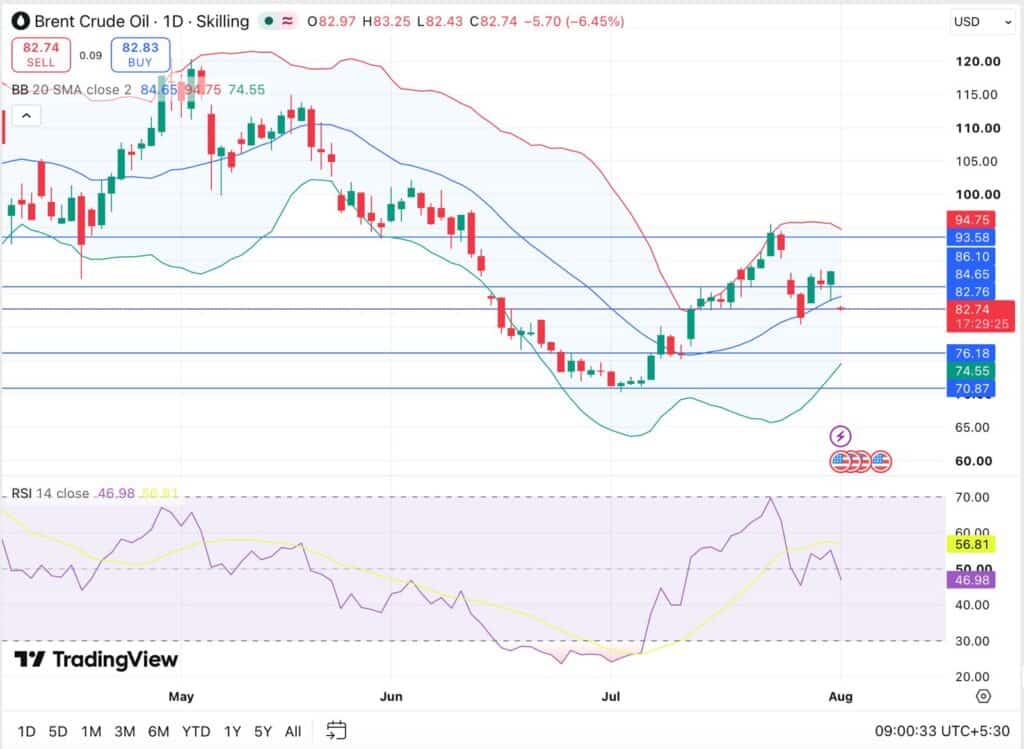The height and width of the screenshot is (749, 1024).
Task: Click the Jul label on the time axis
Action: (611, 697)
